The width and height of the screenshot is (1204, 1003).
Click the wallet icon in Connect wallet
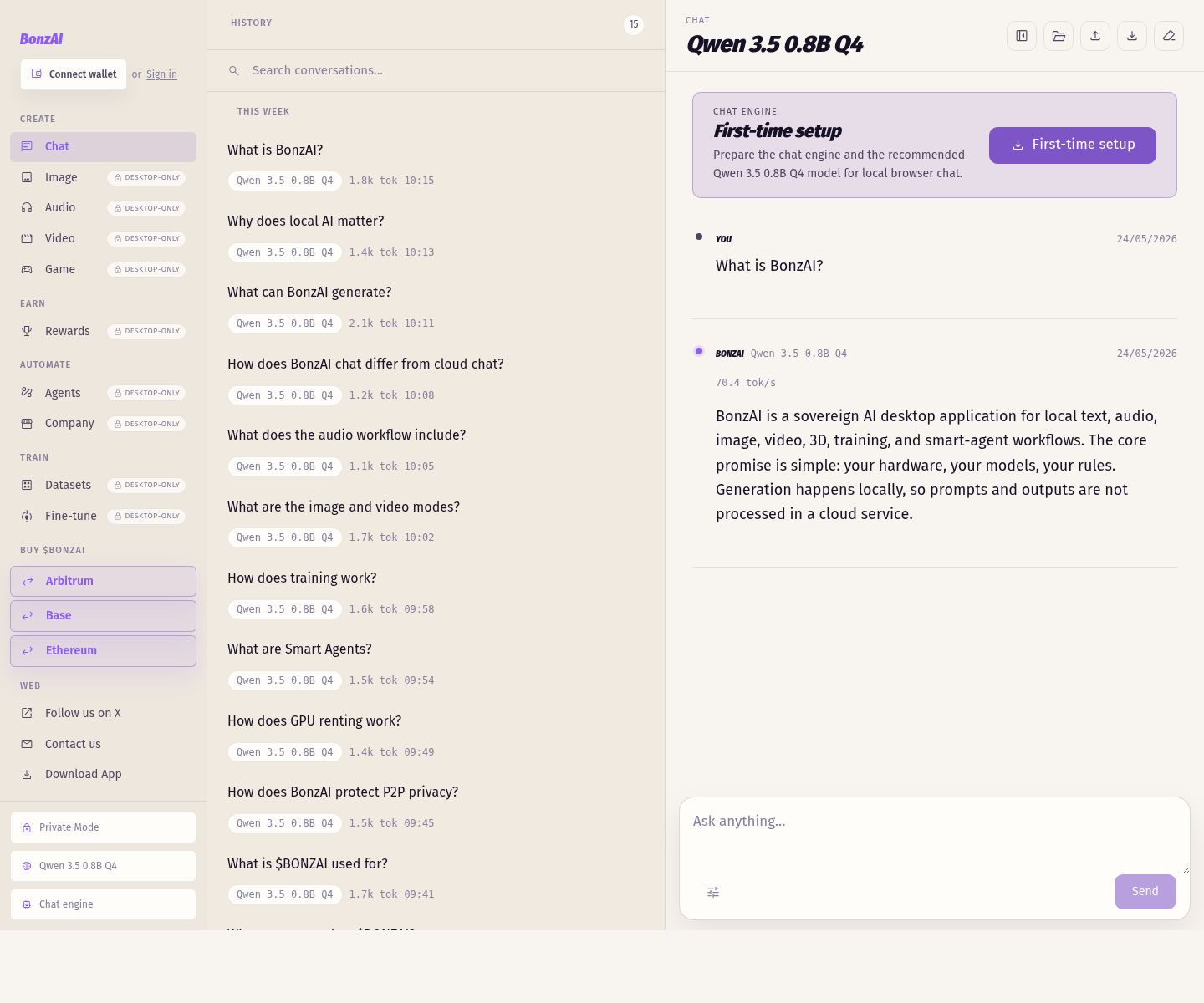coord(37,74)
